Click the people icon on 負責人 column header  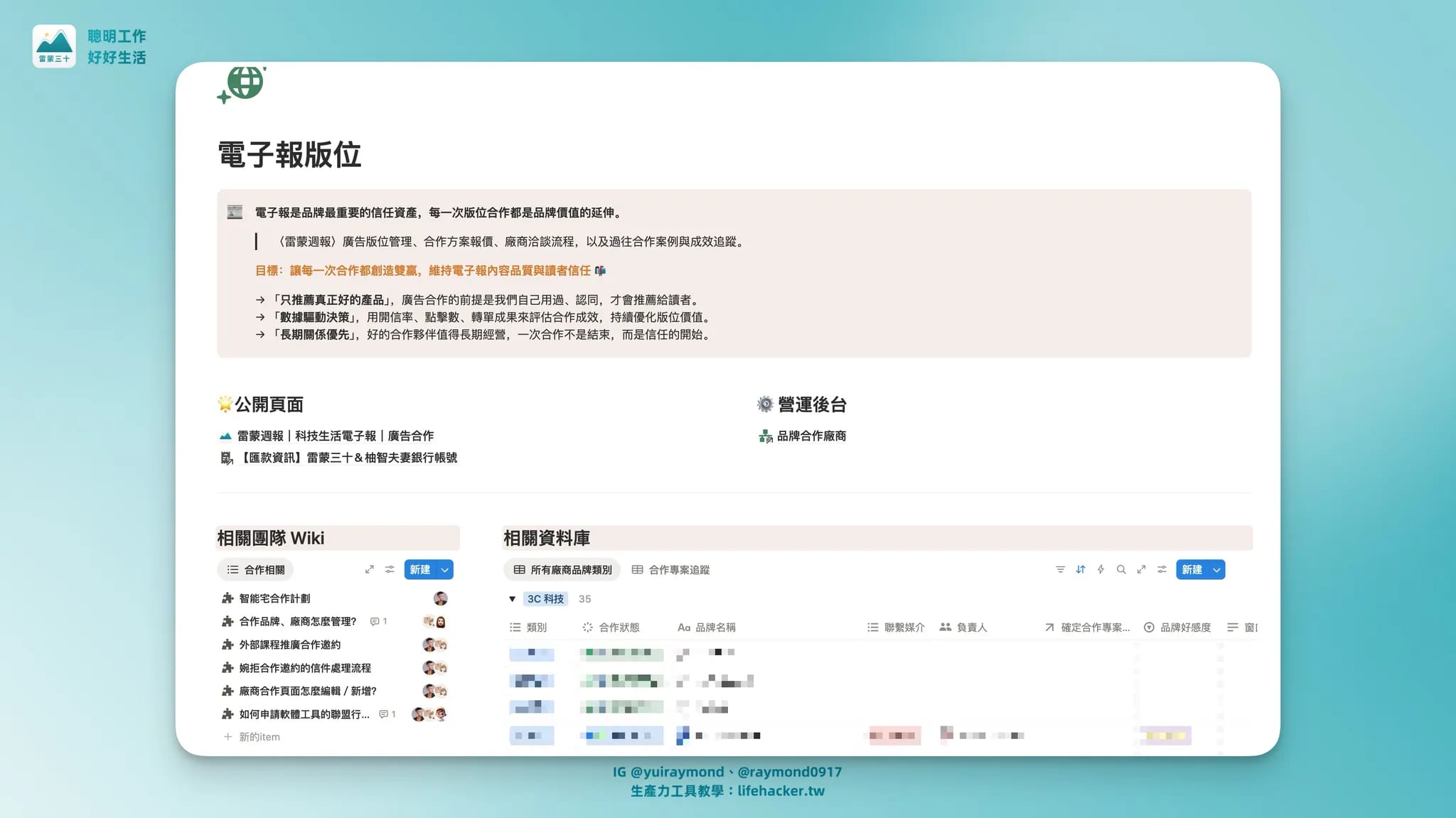click(946, 627)
